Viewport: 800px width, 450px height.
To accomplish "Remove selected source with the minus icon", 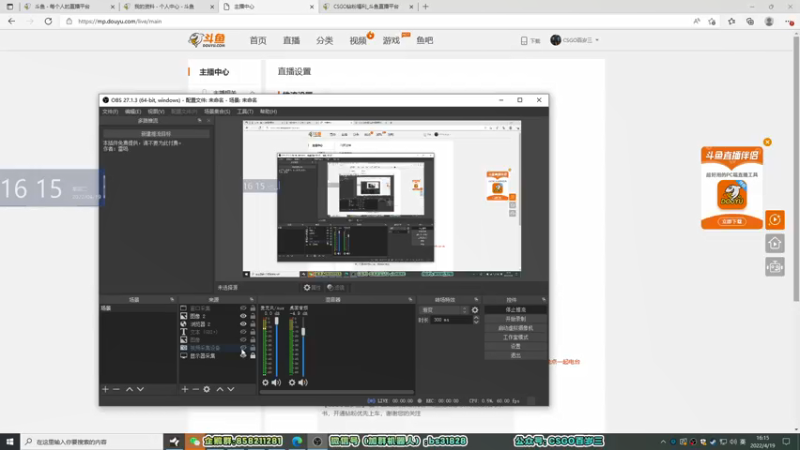I will (x=195, y=389).
